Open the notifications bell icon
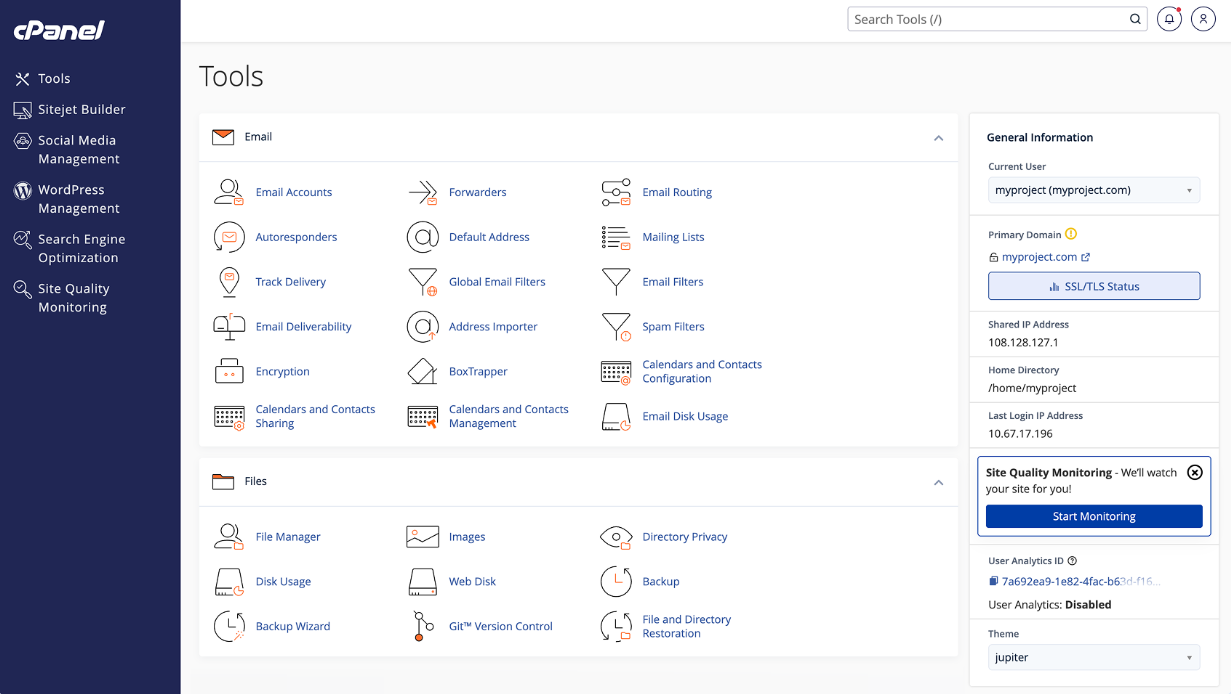Screen dimensions: 1231x694 [1168, 19]
